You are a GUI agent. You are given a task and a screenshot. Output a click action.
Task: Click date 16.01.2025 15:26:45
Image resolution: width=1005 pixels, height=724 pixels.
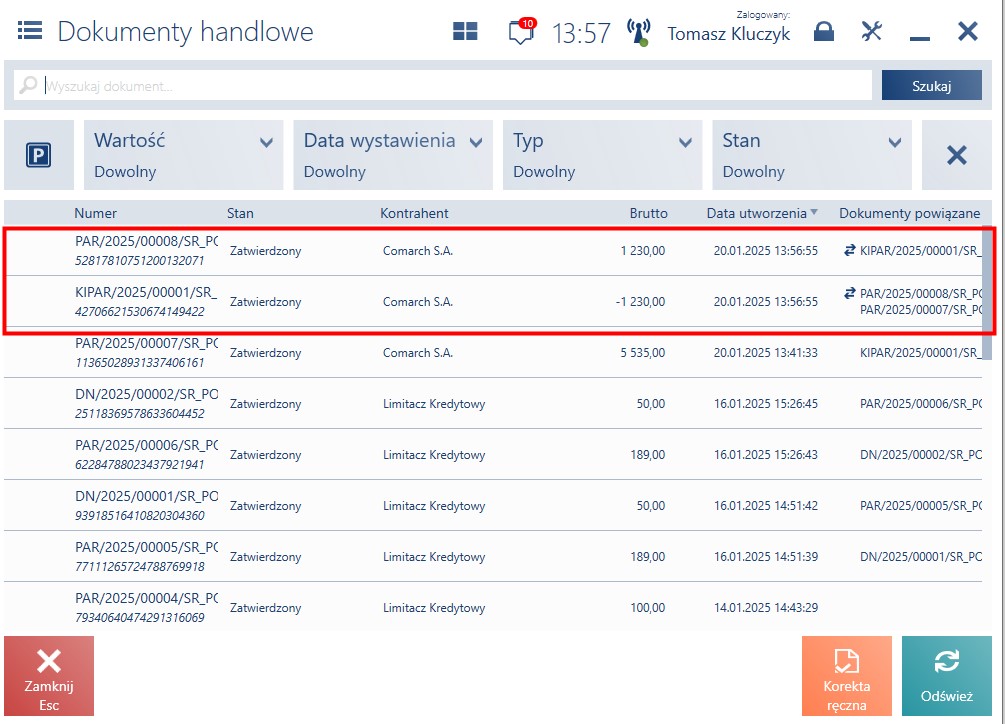[766, 404]
